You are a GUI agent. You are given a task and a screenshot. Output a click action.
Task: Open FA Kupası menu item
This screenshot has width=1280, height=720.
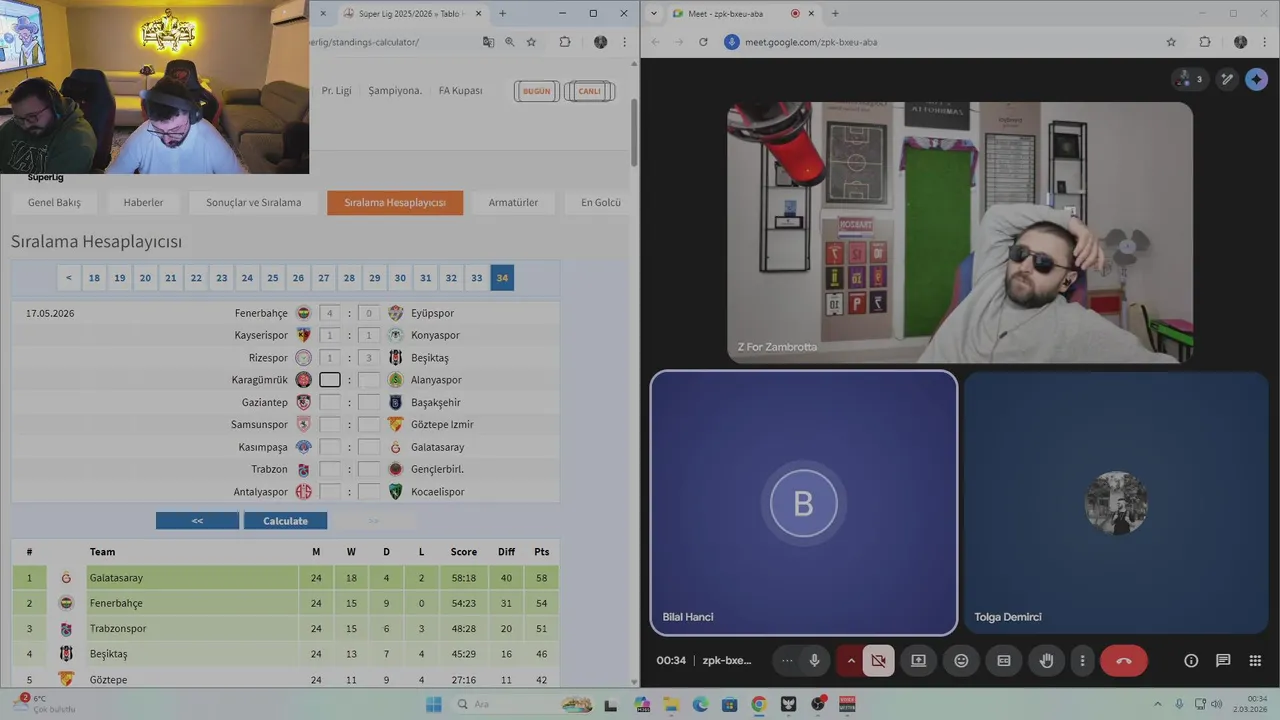(x=460, y=90)
